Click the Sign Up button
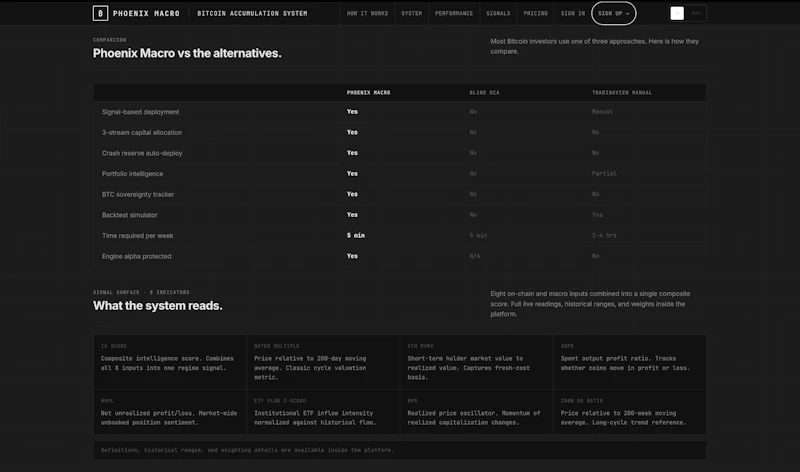Viewport: 800px width, 472px height. click(613, 13)
